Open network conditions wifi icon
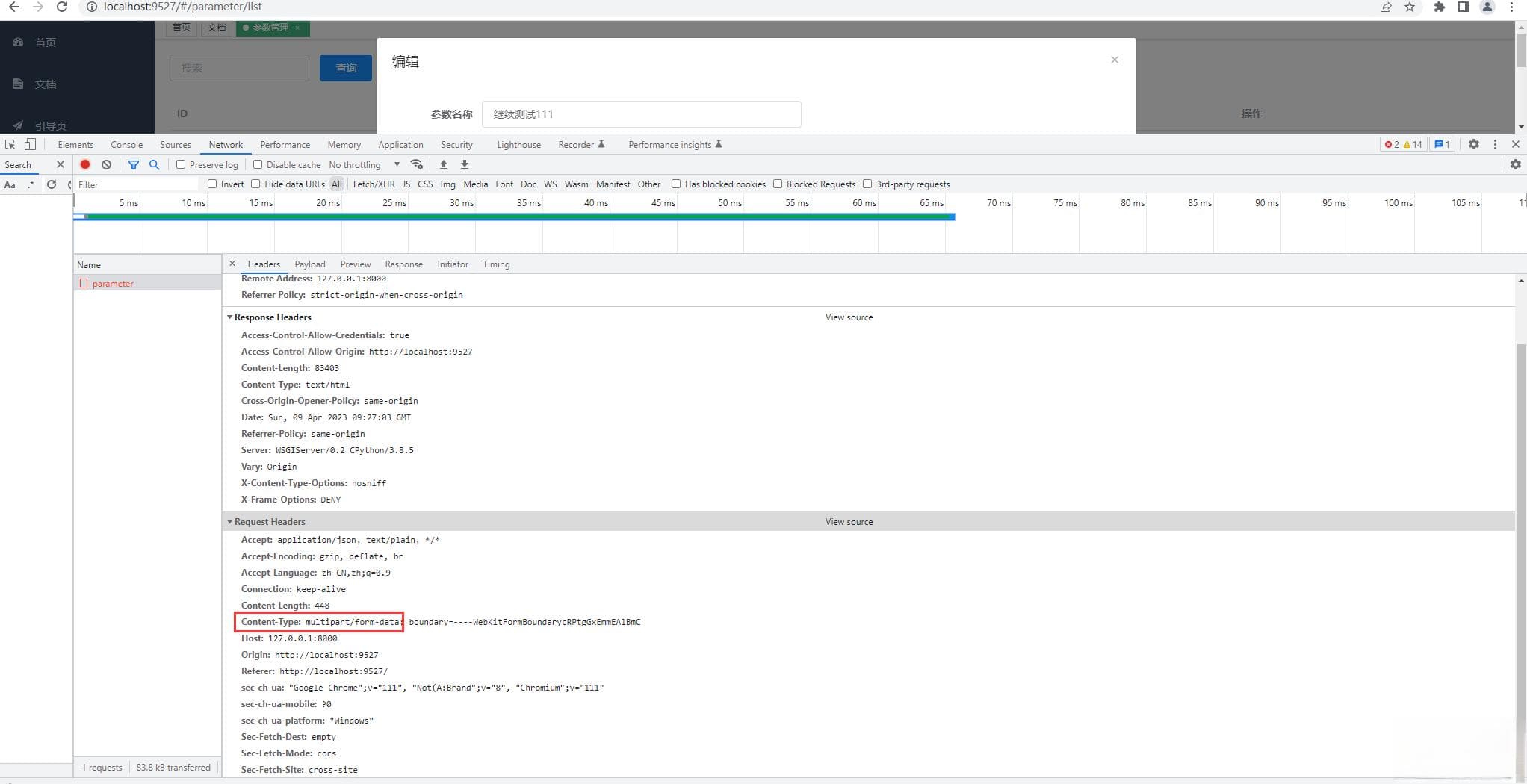Screen dimensions: 1527x784 point(417,164)
